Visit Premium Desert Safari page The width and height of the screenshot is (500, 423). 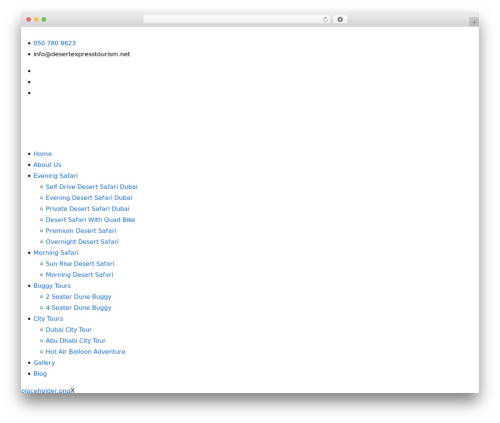(x=81, y=231)
